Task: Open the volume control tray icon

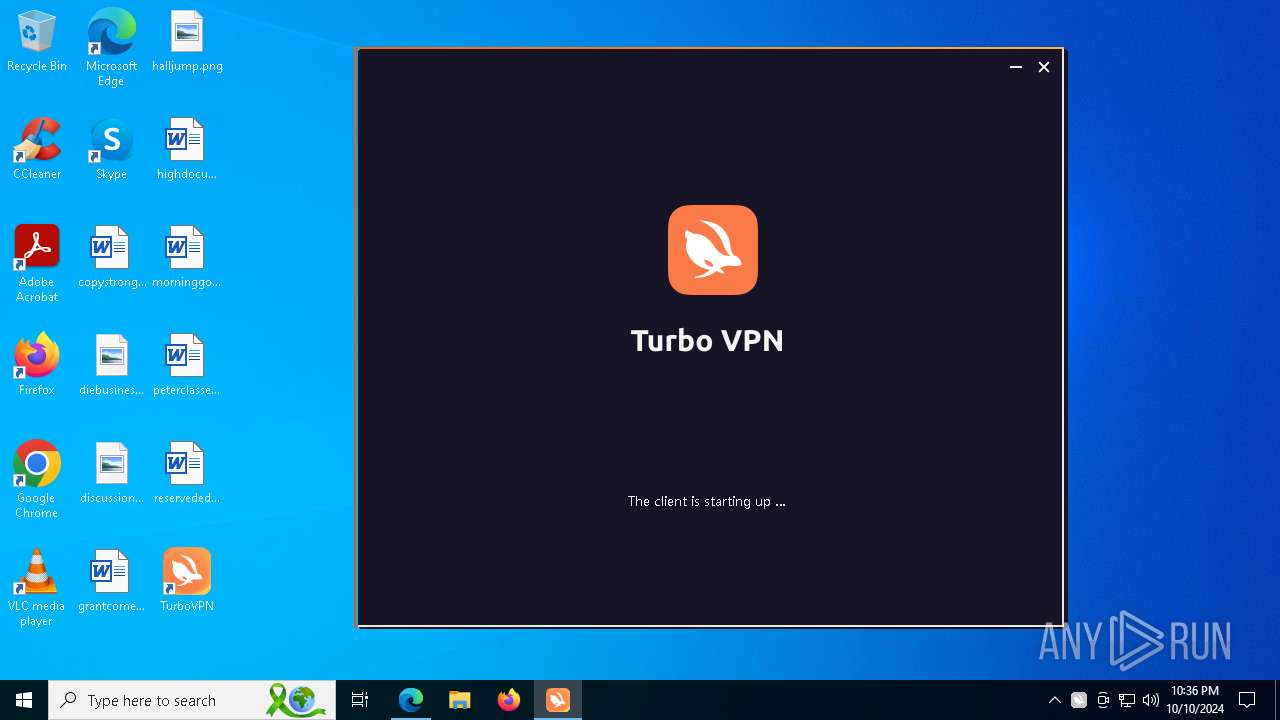Action: pyautogui.click(x=1151, y=700)
